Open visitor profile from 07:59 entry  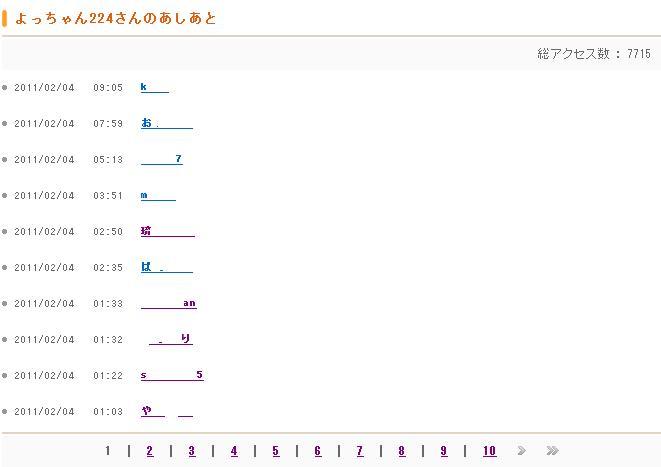166,124
